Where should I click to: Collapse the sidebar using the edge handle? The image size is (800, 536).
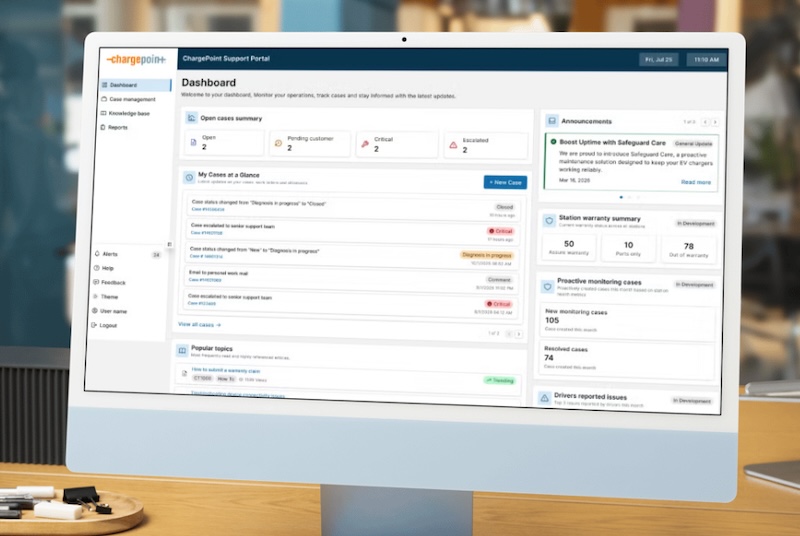169,245
